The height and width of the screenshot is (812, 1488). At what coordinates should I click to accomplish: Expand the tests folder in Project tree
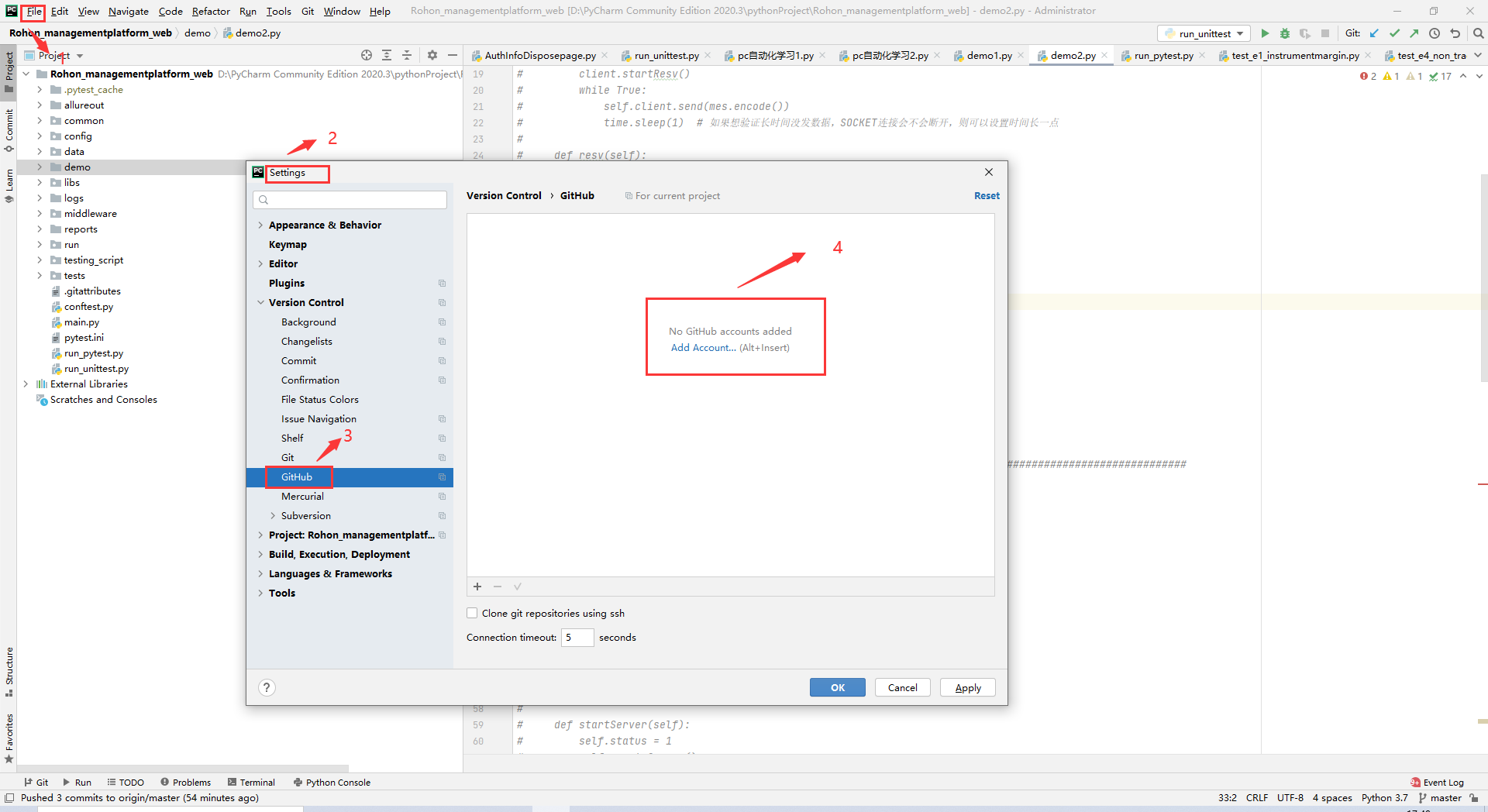coord(40,275)
